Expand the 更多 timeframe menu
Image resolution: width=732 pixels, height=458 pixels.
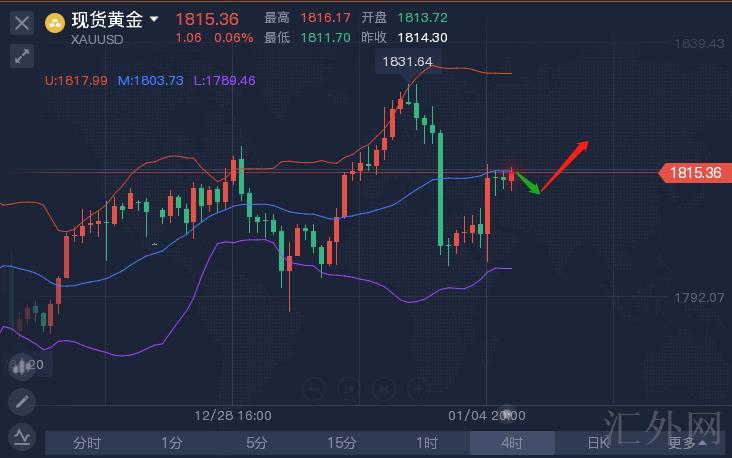687,443
